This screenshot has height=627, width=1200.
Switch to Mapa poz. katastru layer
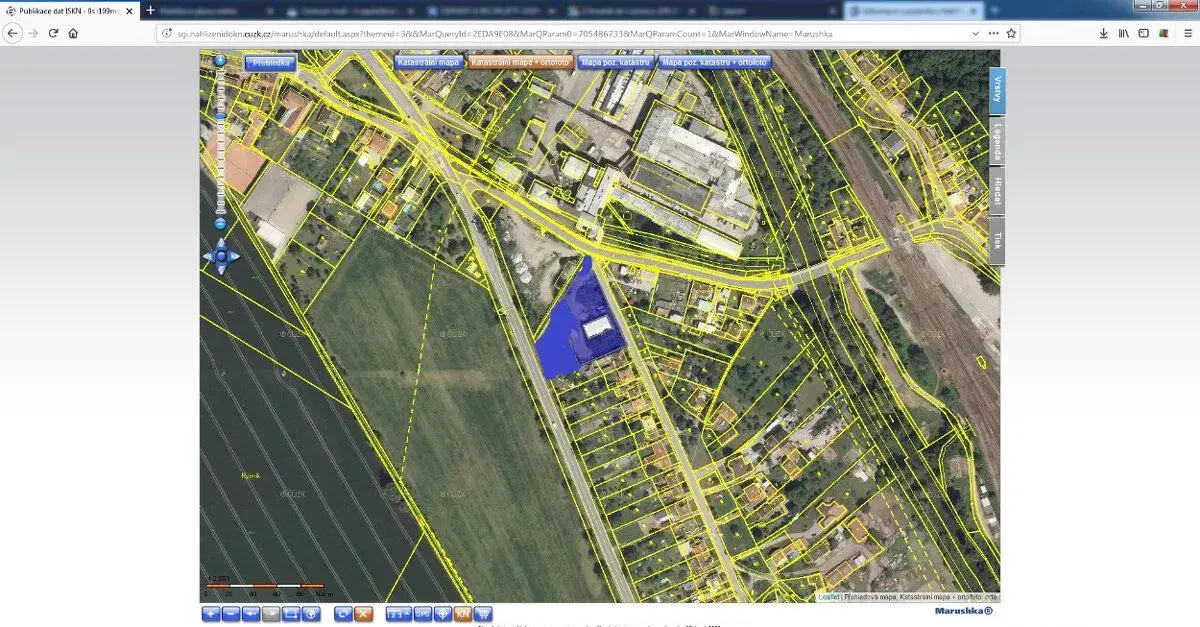(x=615, y=62)
